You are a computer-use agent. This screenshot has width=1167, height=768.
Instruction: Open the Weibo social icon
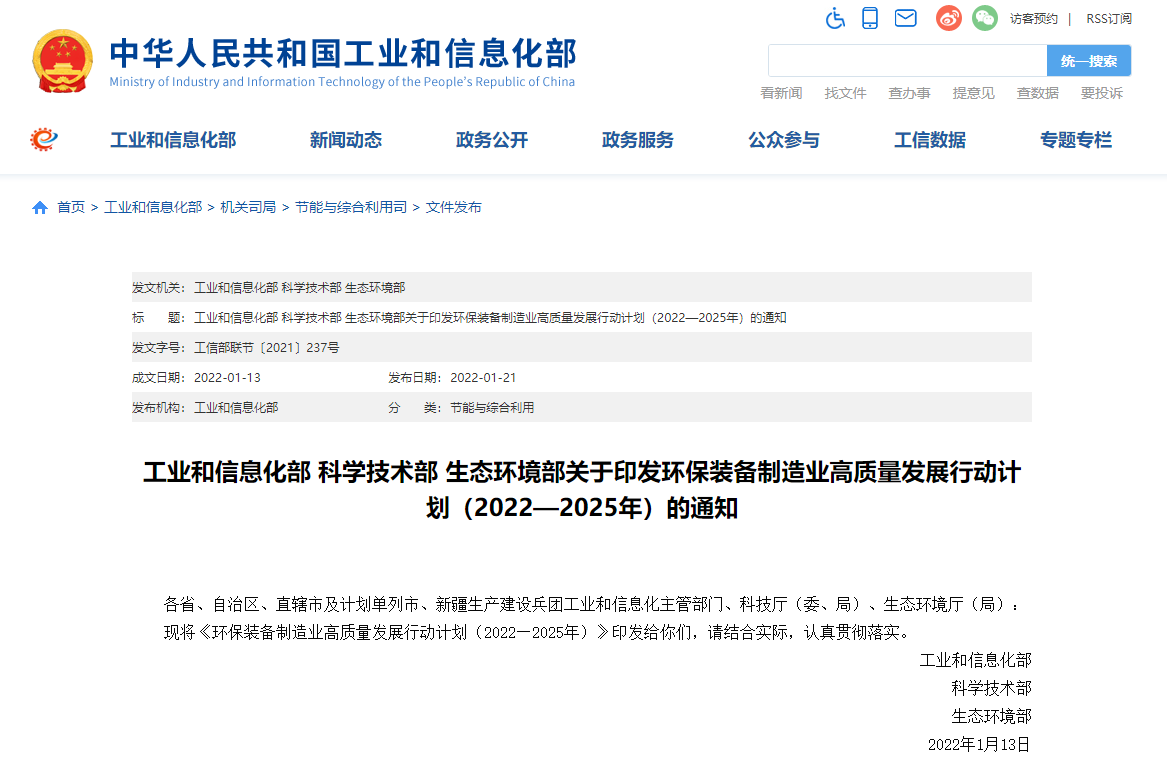(x=948, y=18)
